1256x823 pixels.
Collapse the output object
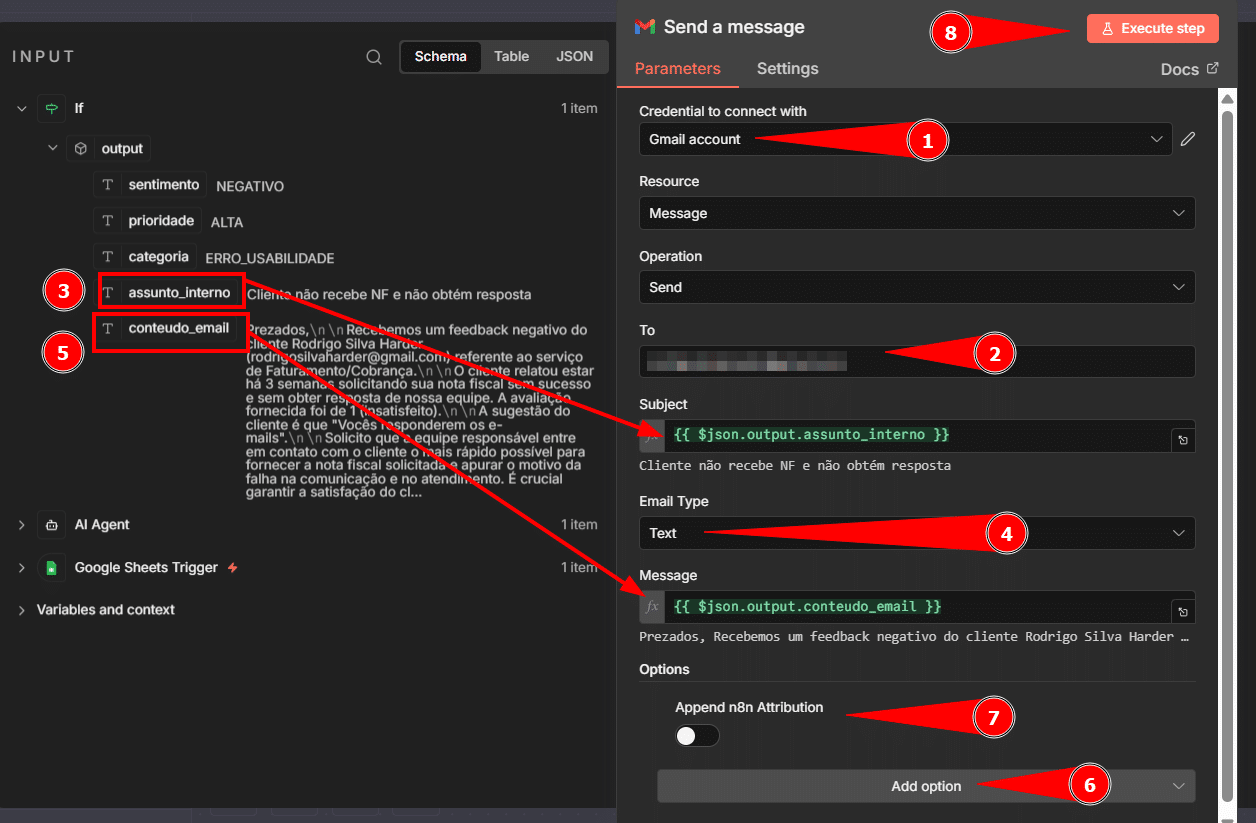click(x=53, y=149)
